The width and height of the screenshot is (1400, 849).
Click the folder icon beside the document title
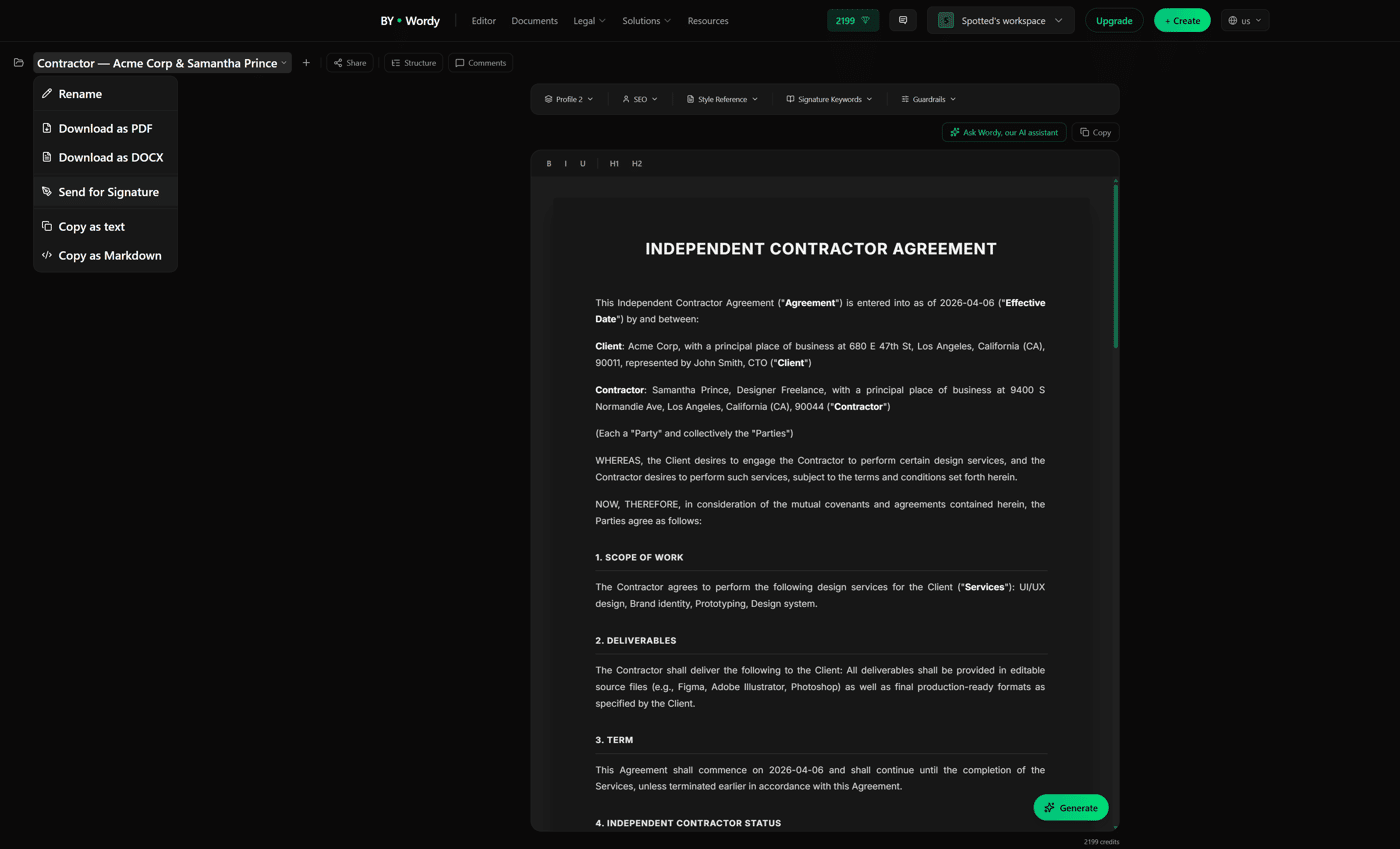click(18, 63)
